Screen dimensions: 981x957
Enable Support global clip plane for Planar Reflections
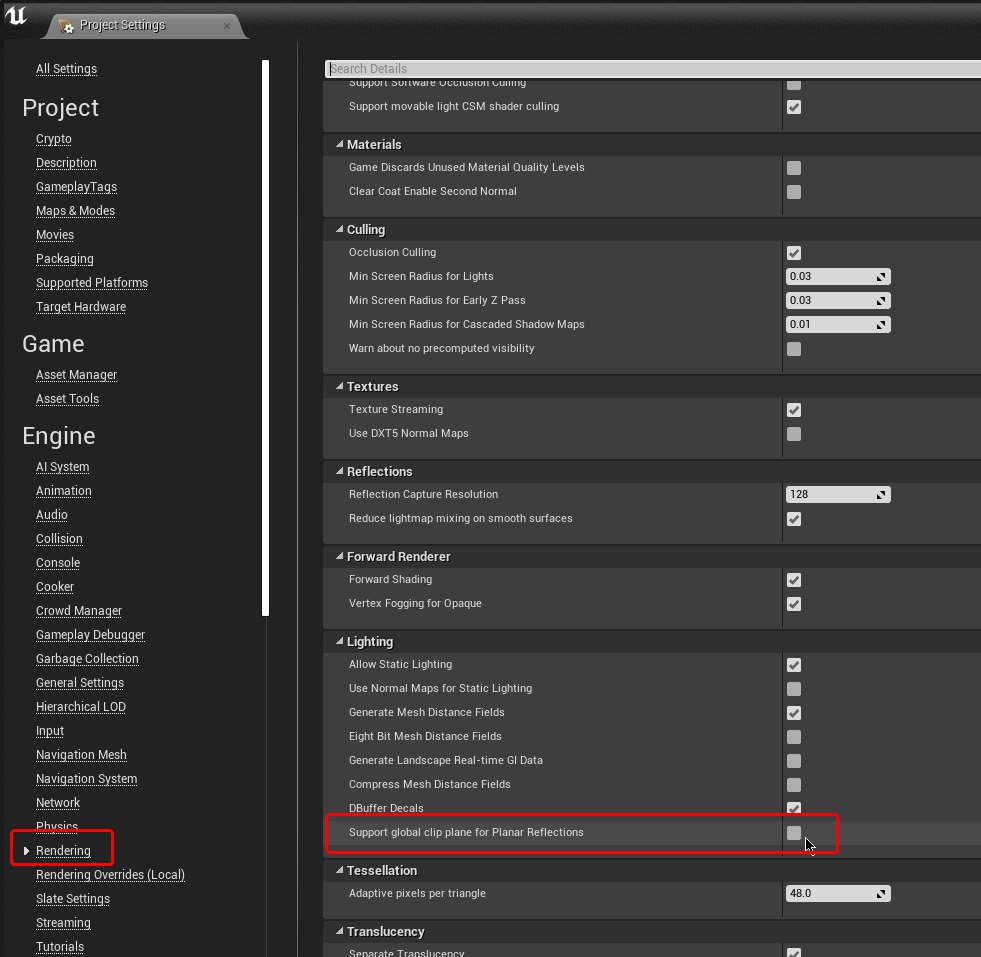[794, 833]
